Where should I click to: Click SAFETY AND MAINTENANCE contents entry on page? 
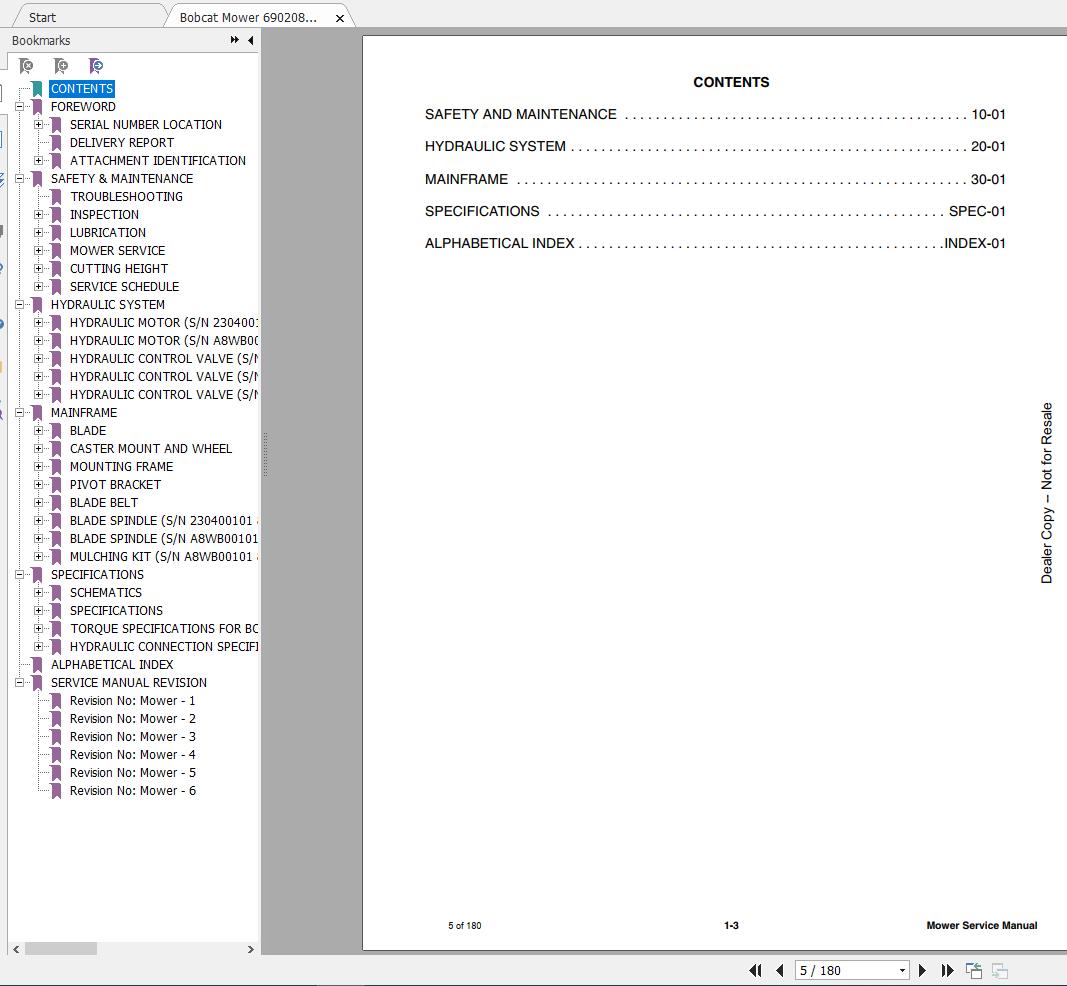point(715,114)
